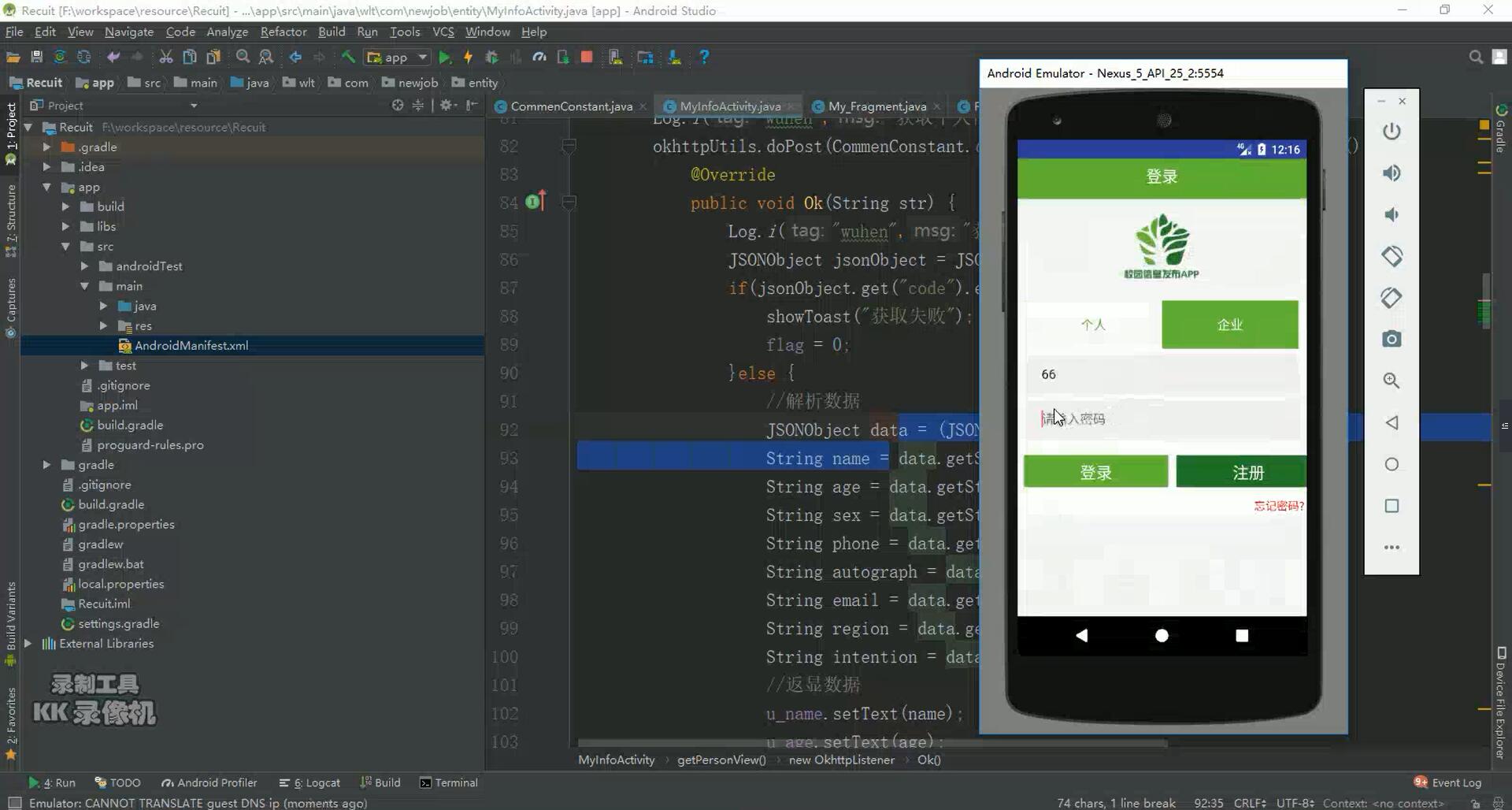The height and width of the screenshot is (810, 1512).
Task: Open the Logcat tool window tab
Action: tap(309, 782)
